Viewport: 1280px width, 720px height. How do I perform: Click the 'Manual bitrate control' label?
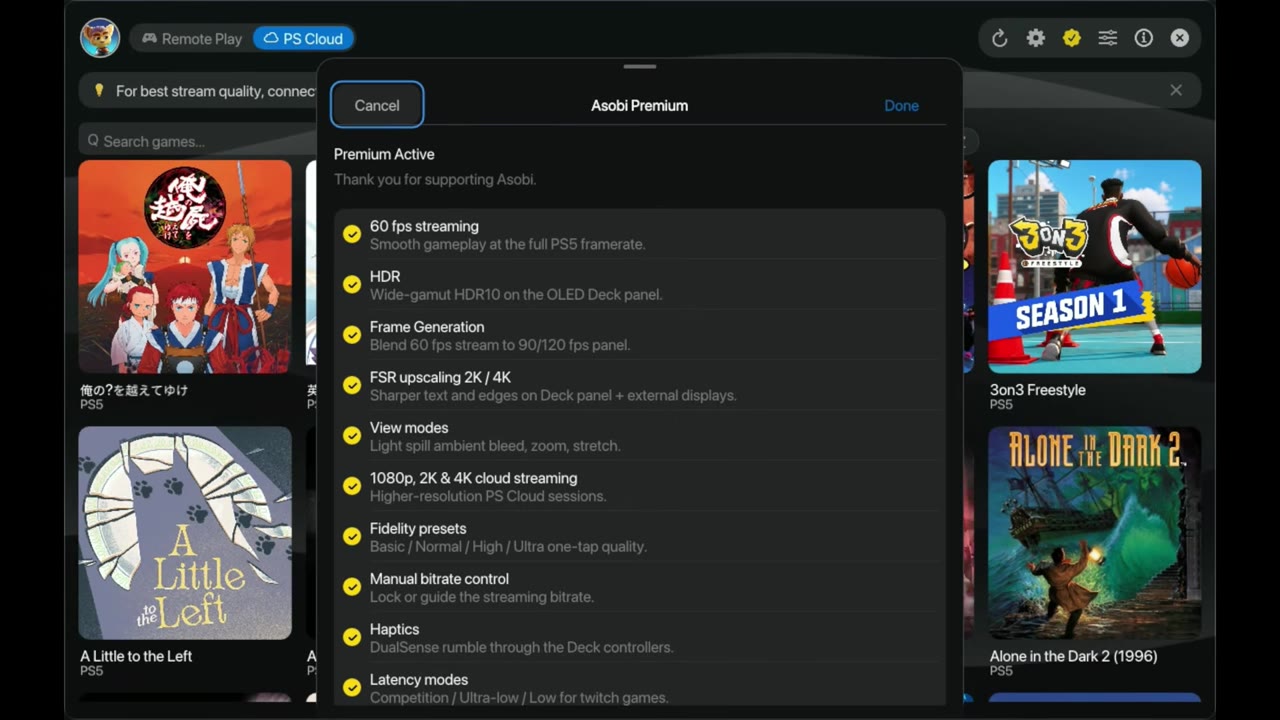pos(439,578)
